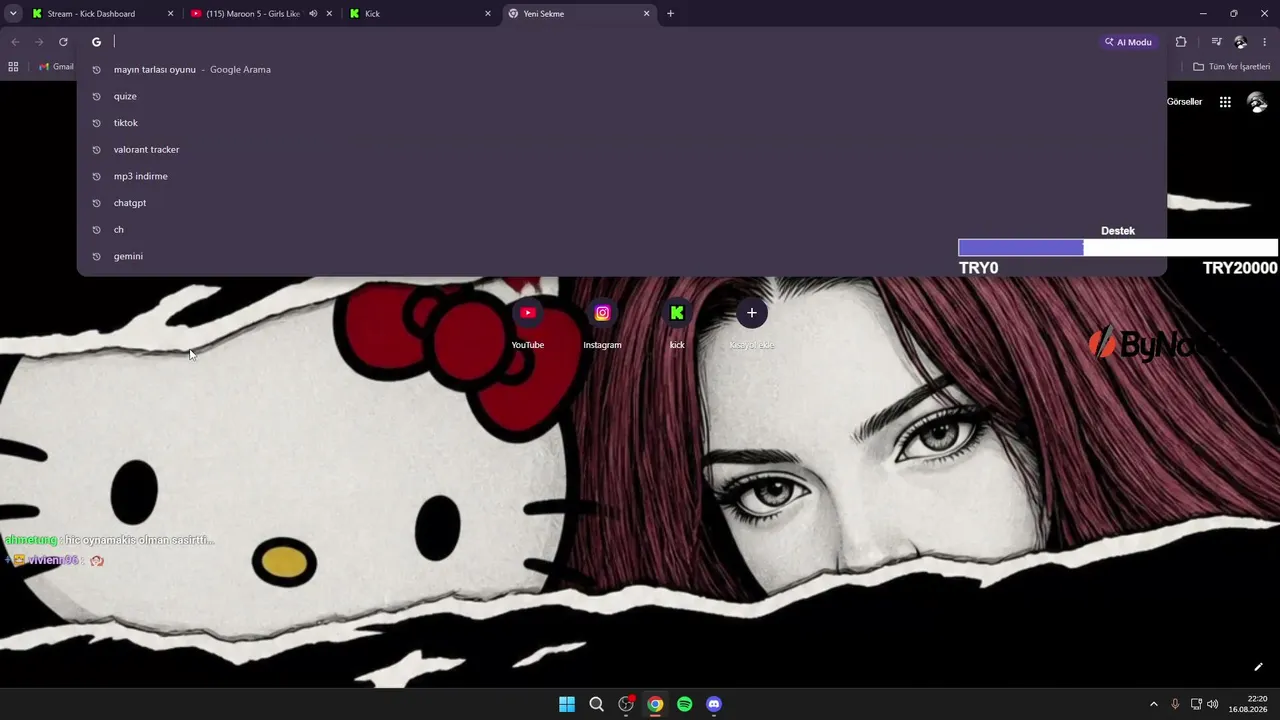Open a new tab with plus button
The image size is (1280, 720).
(670, 14)
